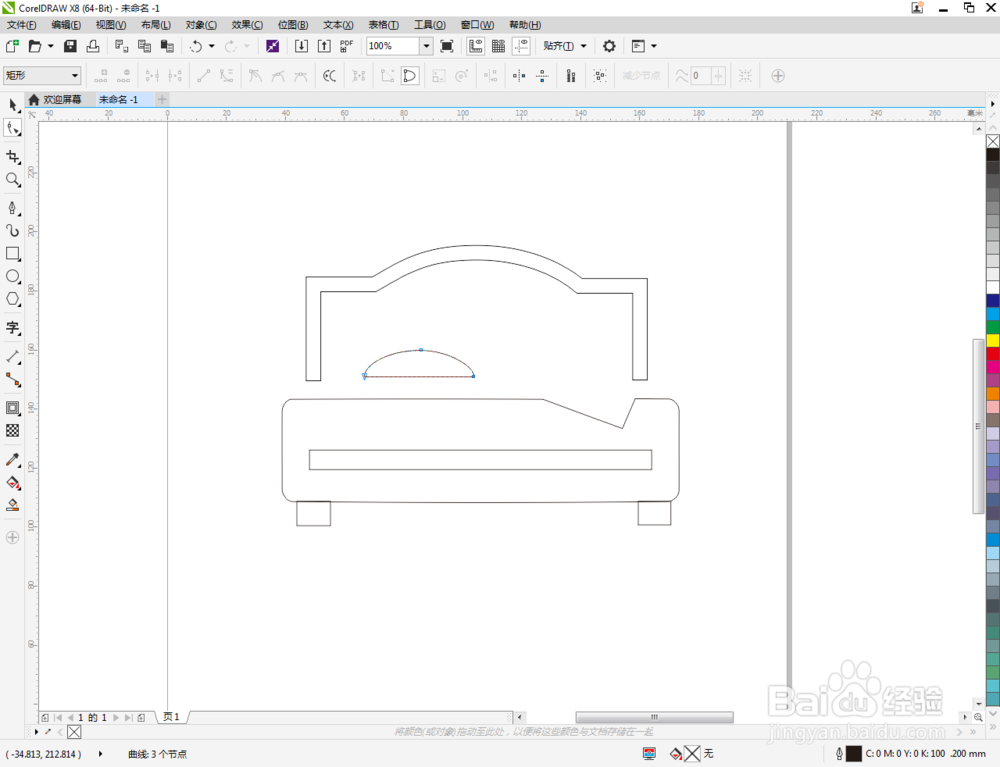This screenshot has height=767, width=1000.
Task: Click the Search content purple icon
Action: pyautogui.click(x=272, y=46)
